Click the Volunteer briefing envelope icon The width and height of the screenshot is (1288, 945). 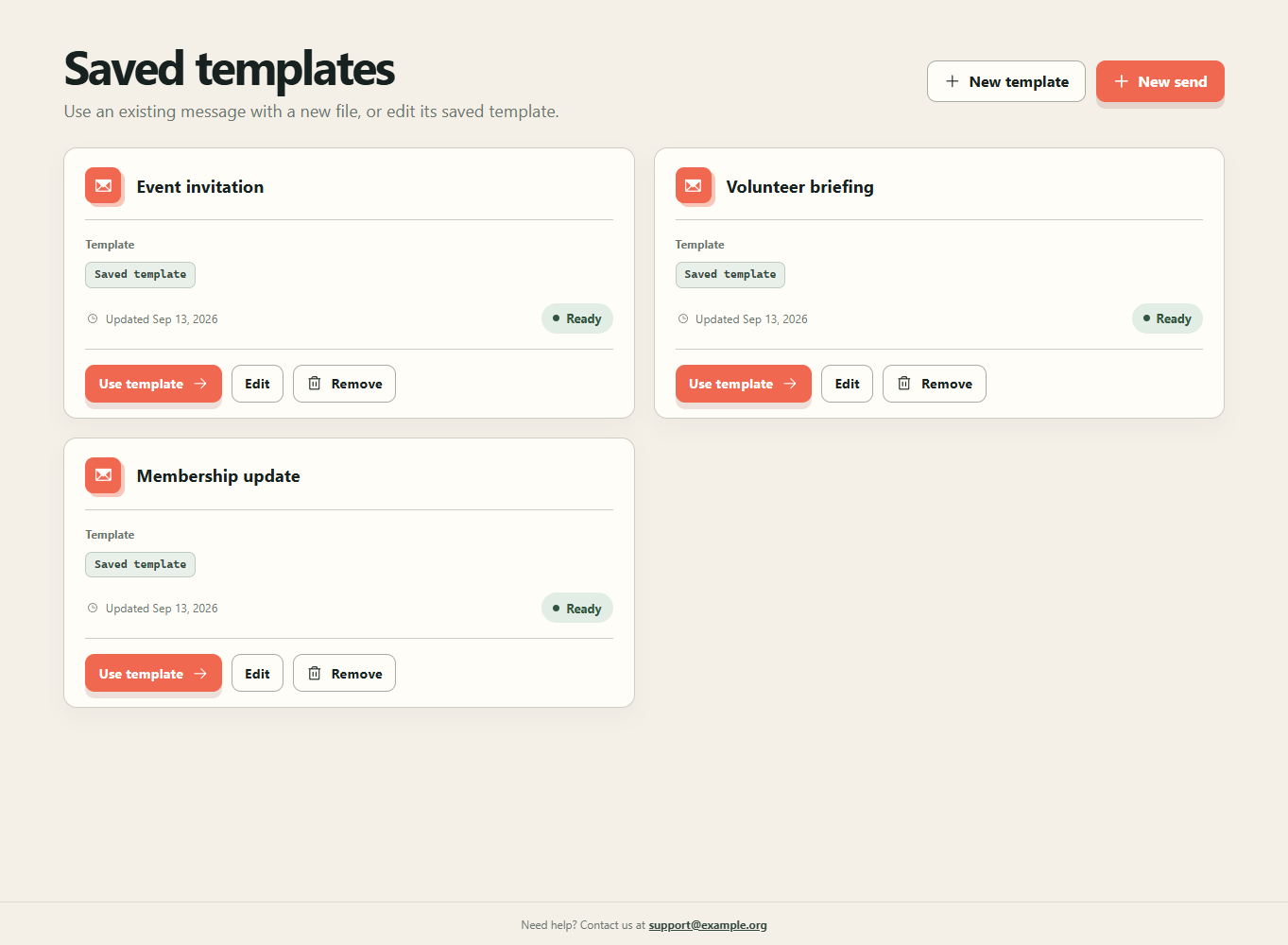(693, 185)
